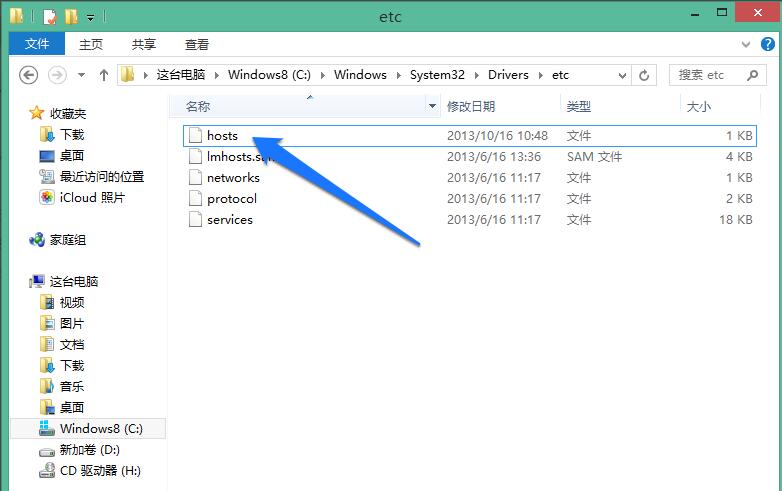
Task: Open the Quick Access Toolbar customize dropdown
Action: tap(91, 18)
